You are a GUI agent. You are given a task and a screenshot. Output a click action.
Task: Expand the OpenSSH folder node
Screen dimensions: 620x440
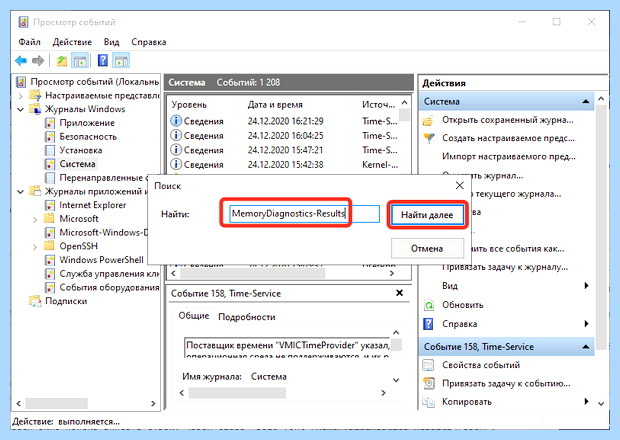click(x=35, y=247)
